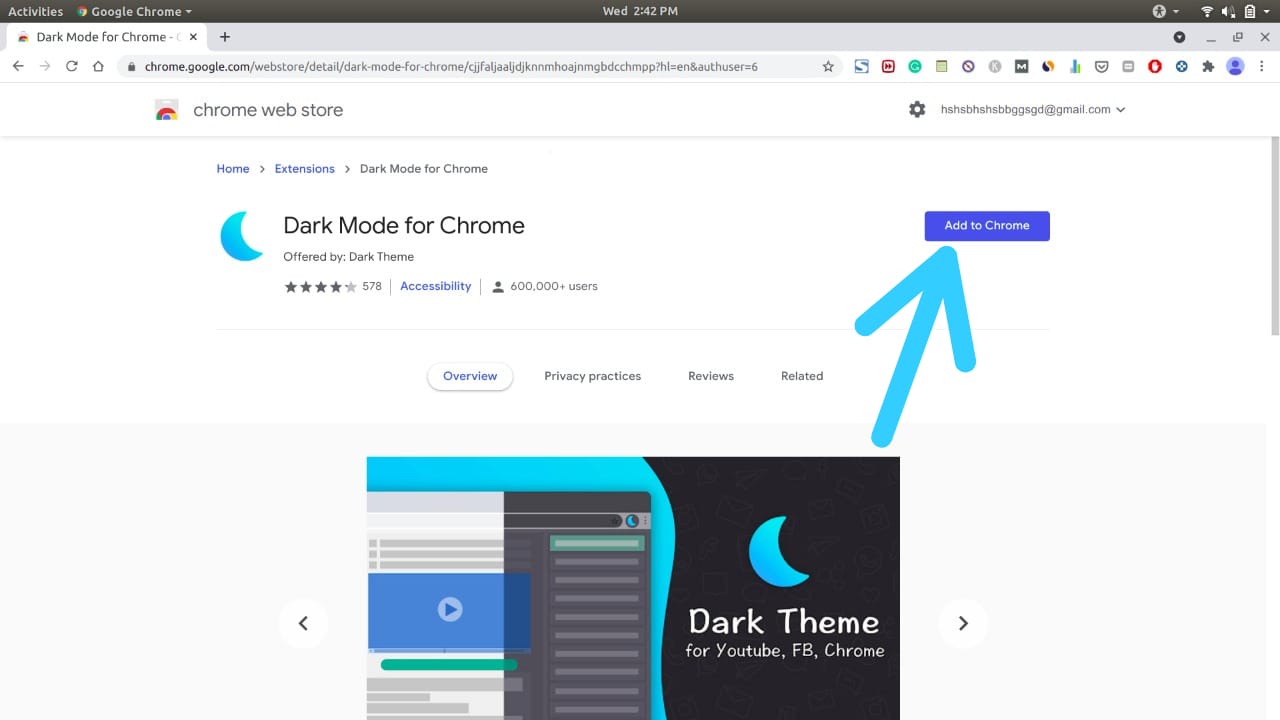Expand the system menu arrow
The width and height of the screenshot is (1280, 720).
point(1267,11)
